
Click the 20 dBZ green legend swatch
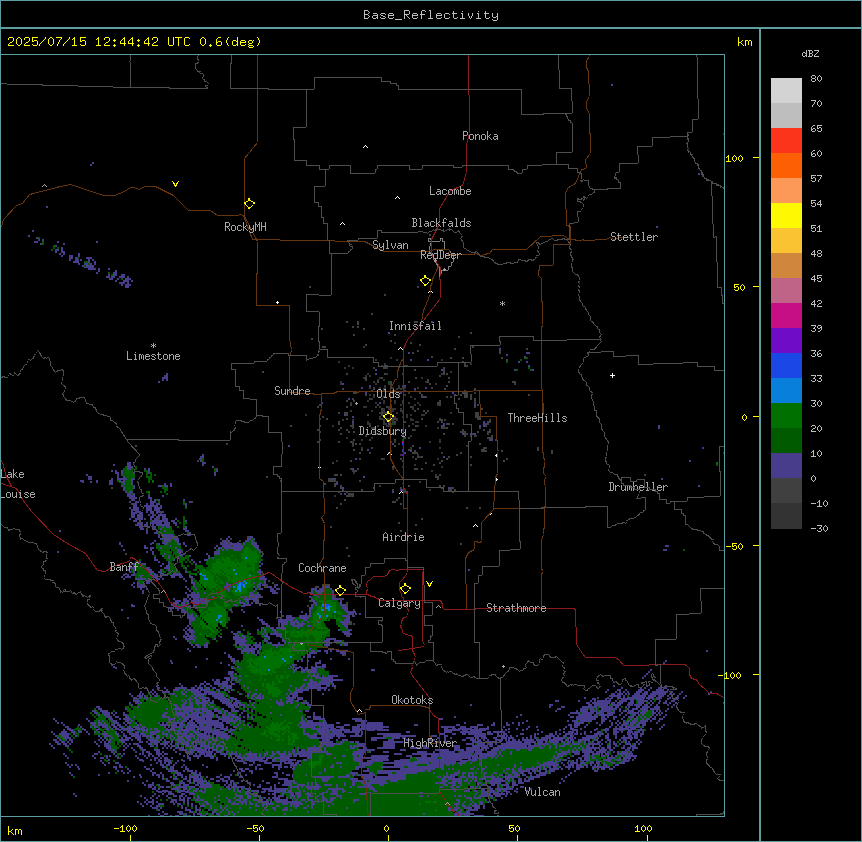click(786, 440)
